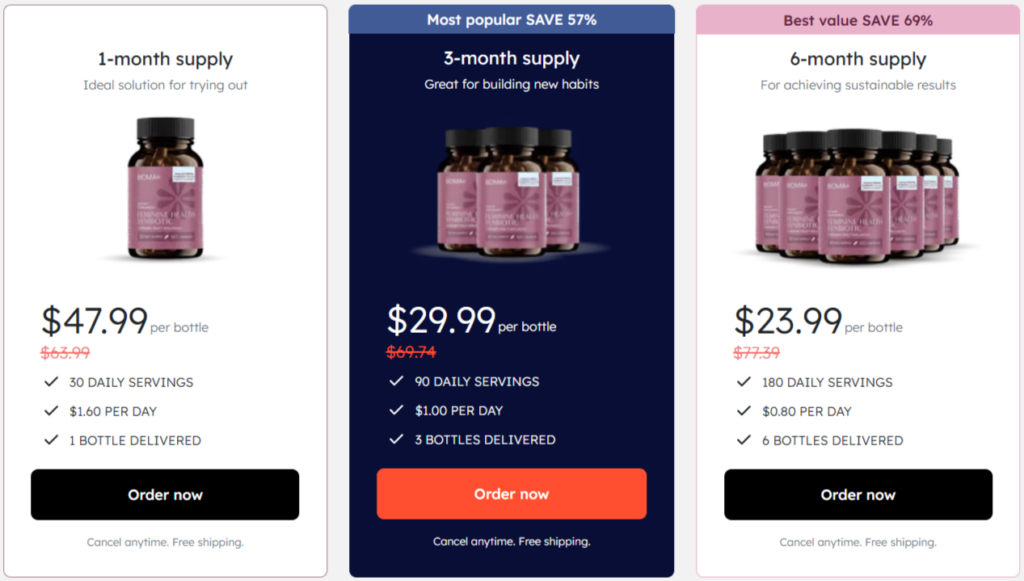
Task: Click the checkmark beside $0.80 PER DAY
Action: (x=744, y=410)
